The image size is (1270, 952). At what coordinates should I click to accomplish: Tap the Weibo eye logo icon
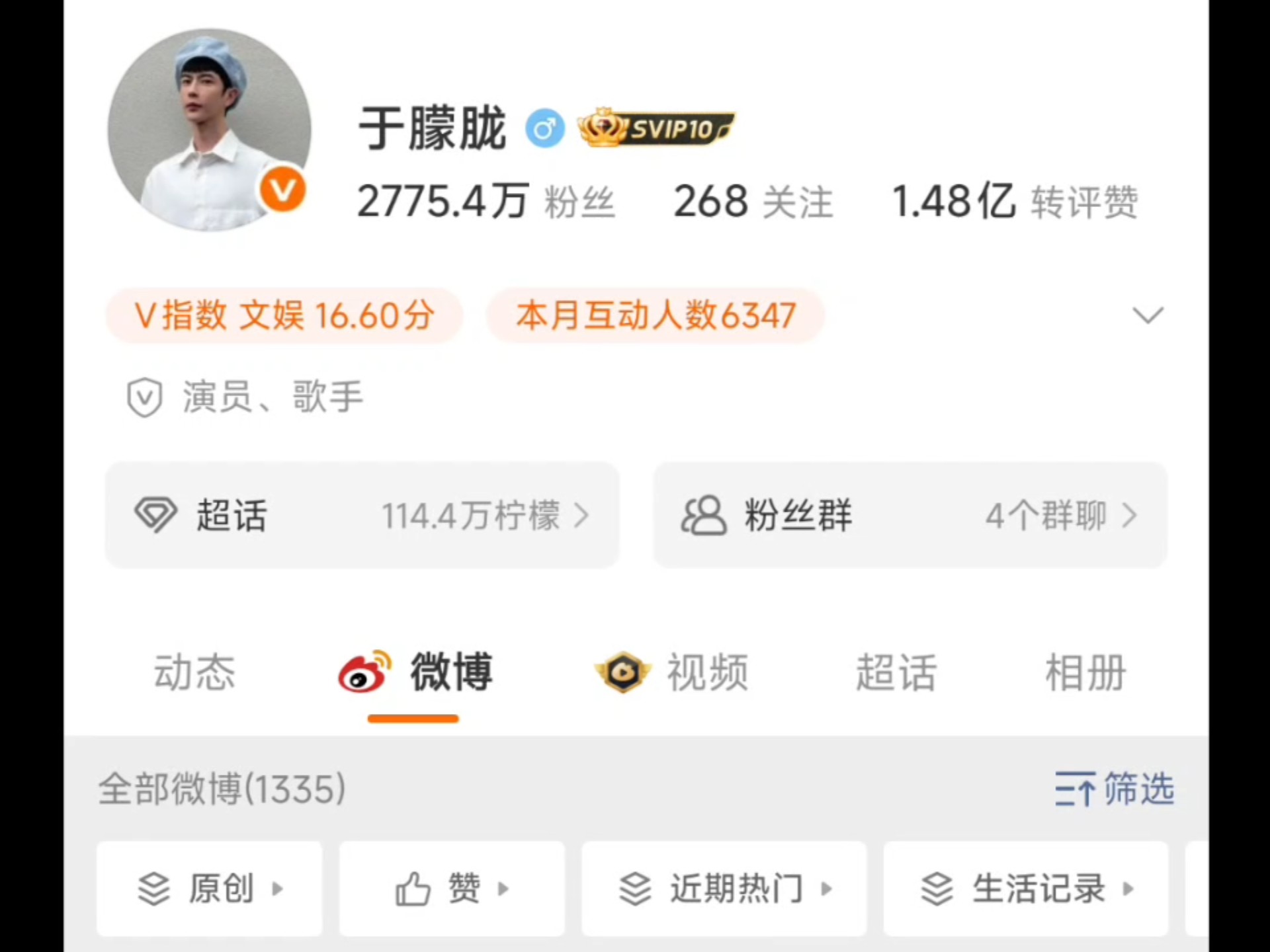pos(364,672)
